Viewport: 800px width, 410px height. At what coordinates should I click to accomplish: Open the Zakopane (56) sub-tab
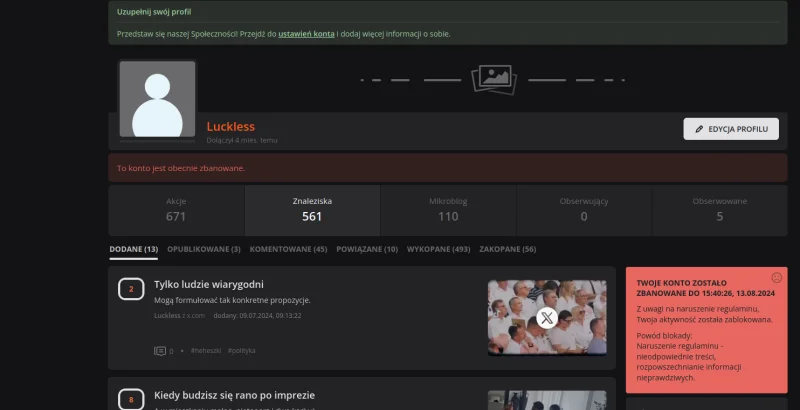pyautogui.click(x=507, y=249)
